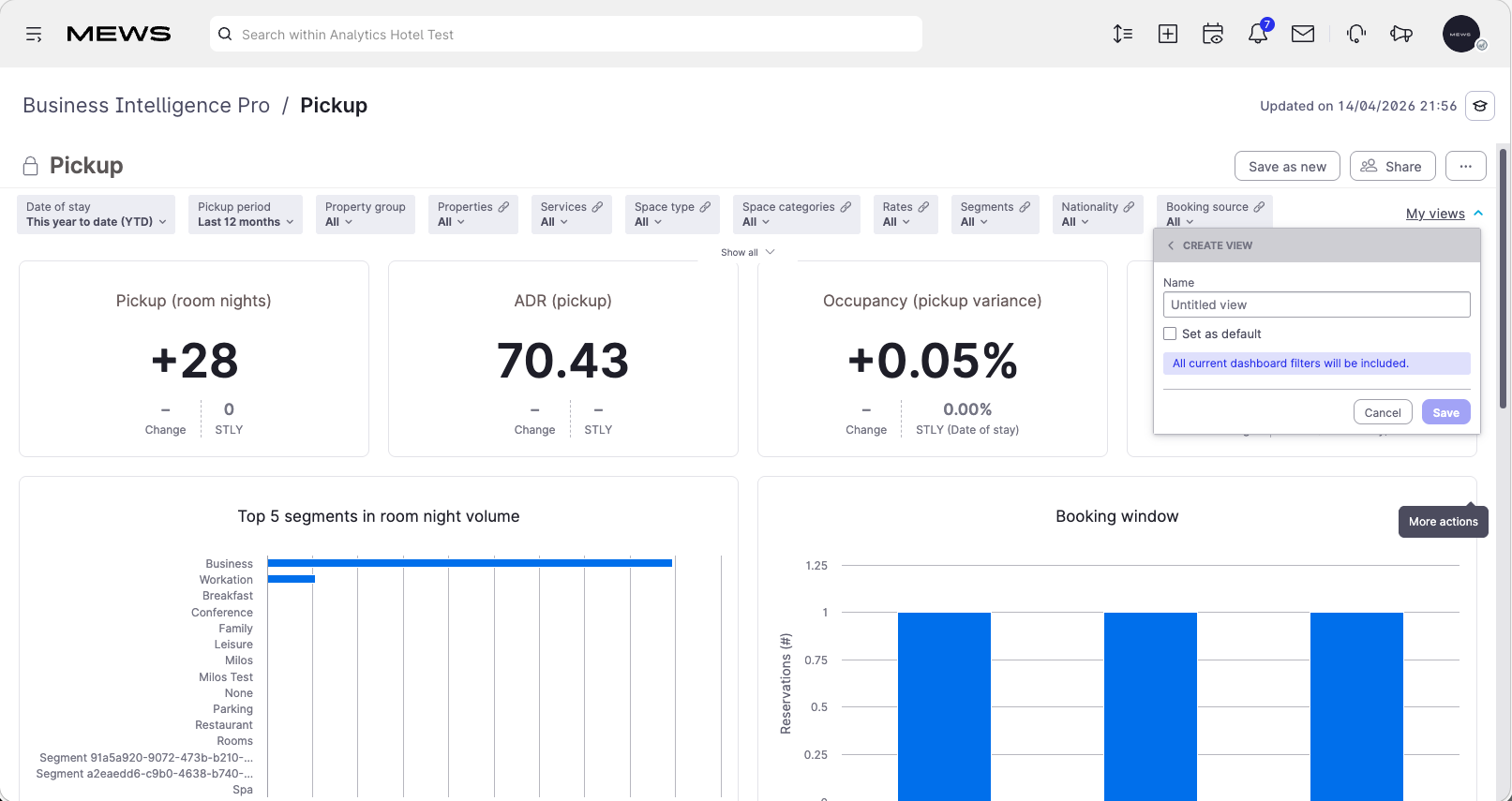The width and height of the screenshot is (1512, 801).
Task: Click the ADR (pickup) 70.43 value
Action: click(562, 361)
